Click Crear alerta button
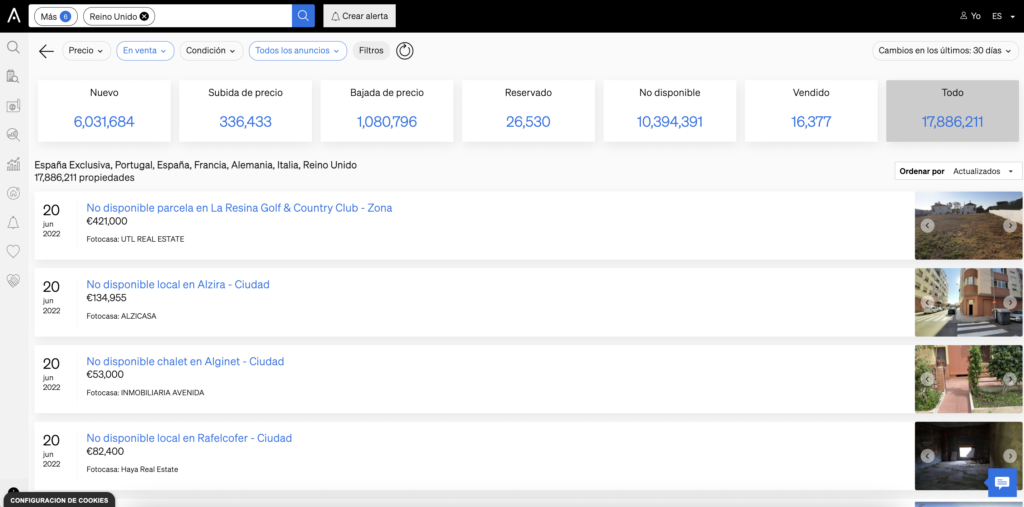Screen dimensions: 1024x507 coord(359,16)
